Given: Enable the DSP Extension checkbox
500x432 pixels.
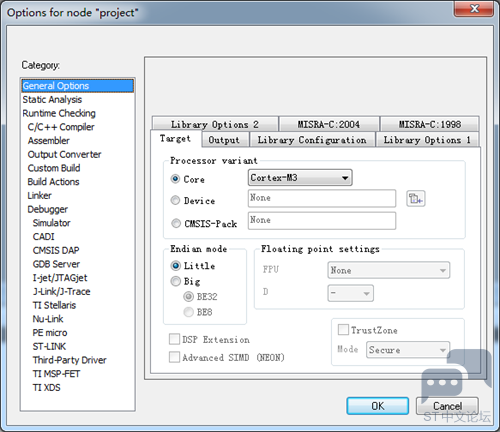Looking at the screenshot, I should [x=174, y=339].
